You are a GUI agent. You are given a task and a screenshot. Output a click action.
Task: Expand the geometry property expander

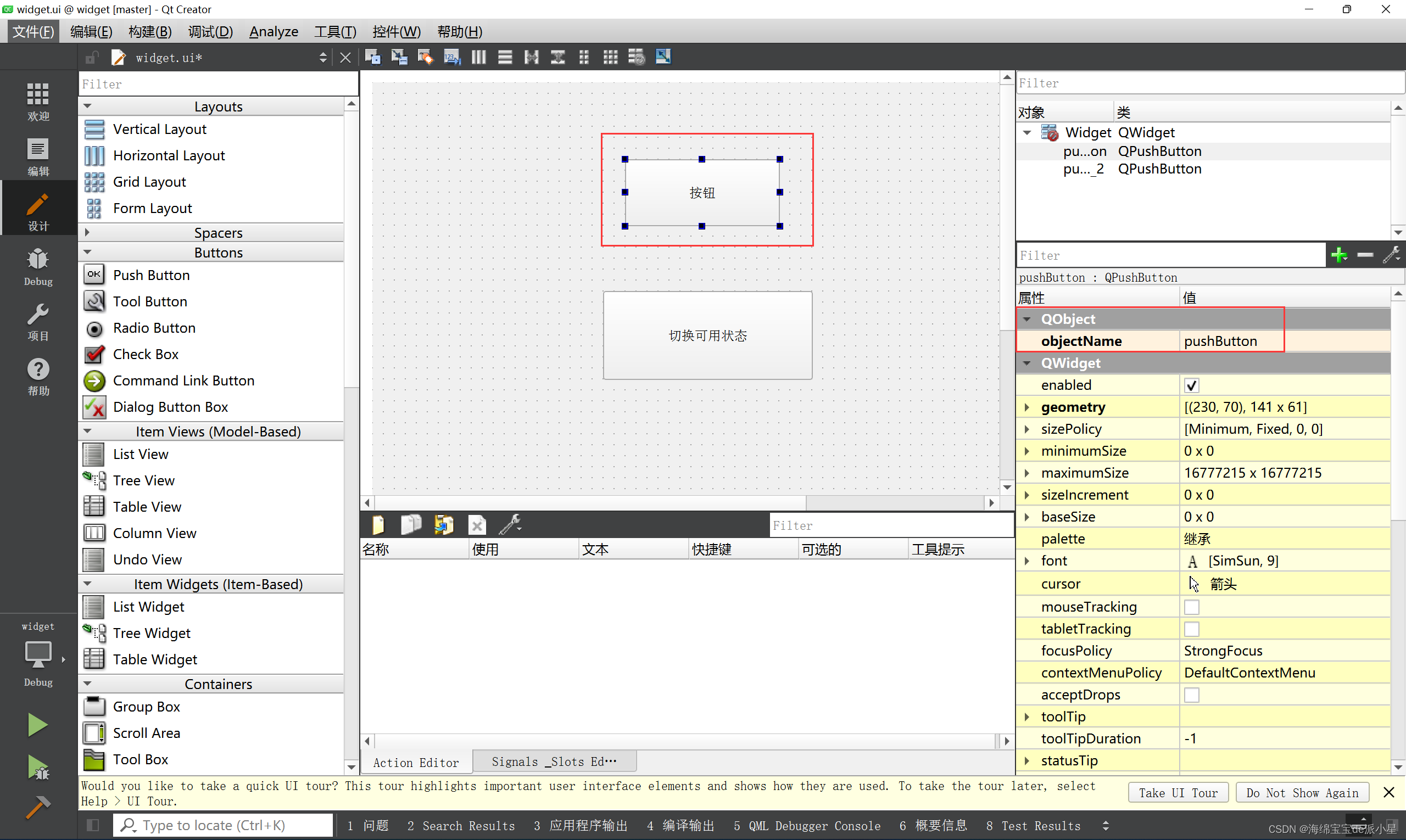click(x=1028, y=407)
